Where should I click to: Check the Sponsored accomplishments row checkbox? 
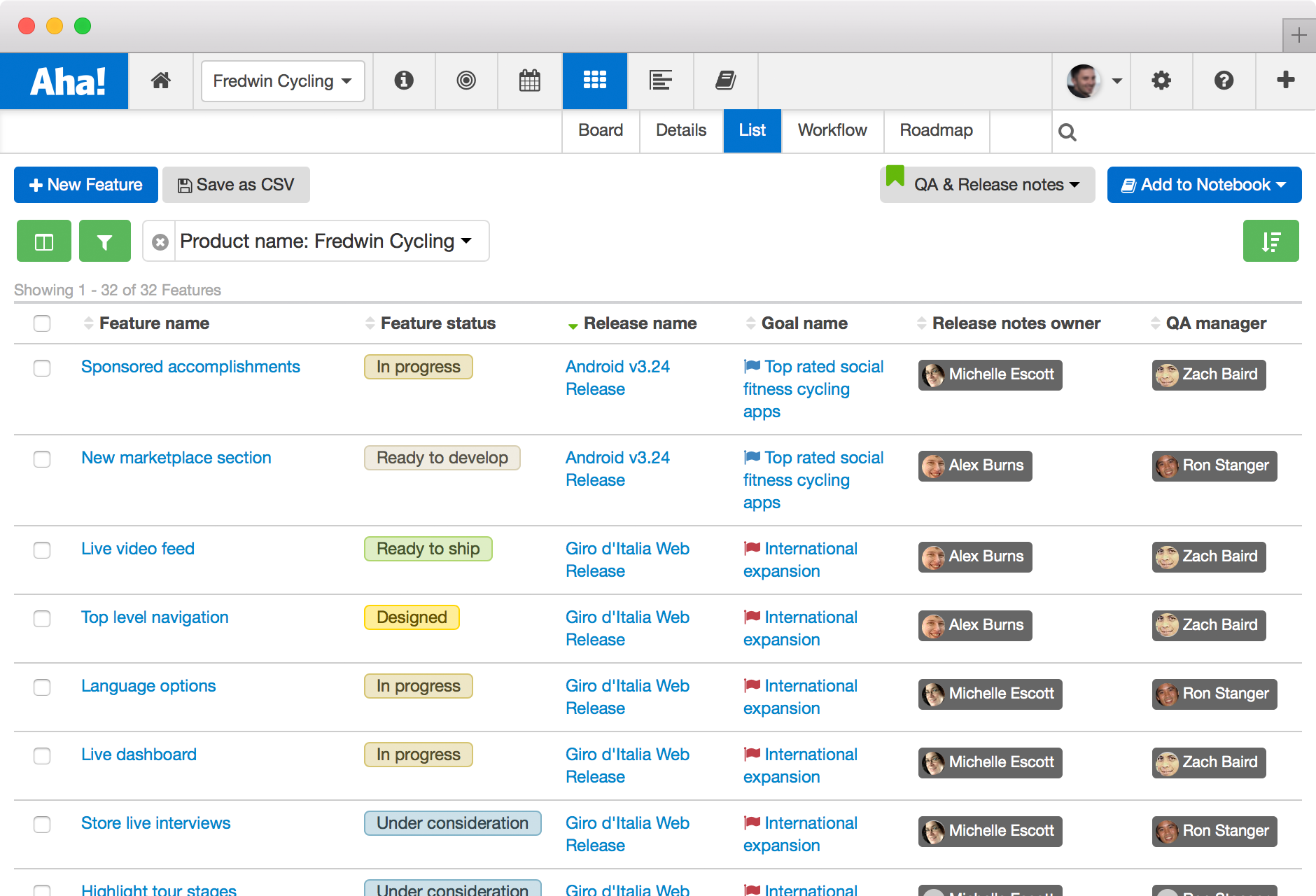pyautogui.click(x=42, y=368)
